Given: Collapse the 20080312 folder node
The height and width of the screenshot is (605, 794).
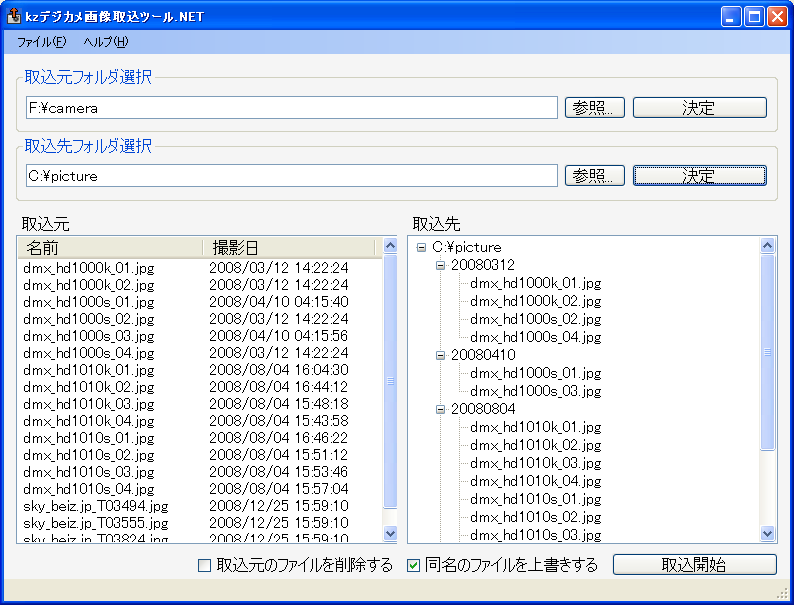Looking at the screenshot, I should (440, 265).
